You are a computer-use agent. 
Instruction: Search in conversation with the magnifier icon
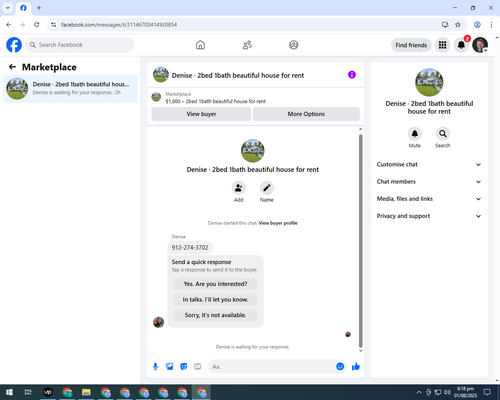point(443,134)
